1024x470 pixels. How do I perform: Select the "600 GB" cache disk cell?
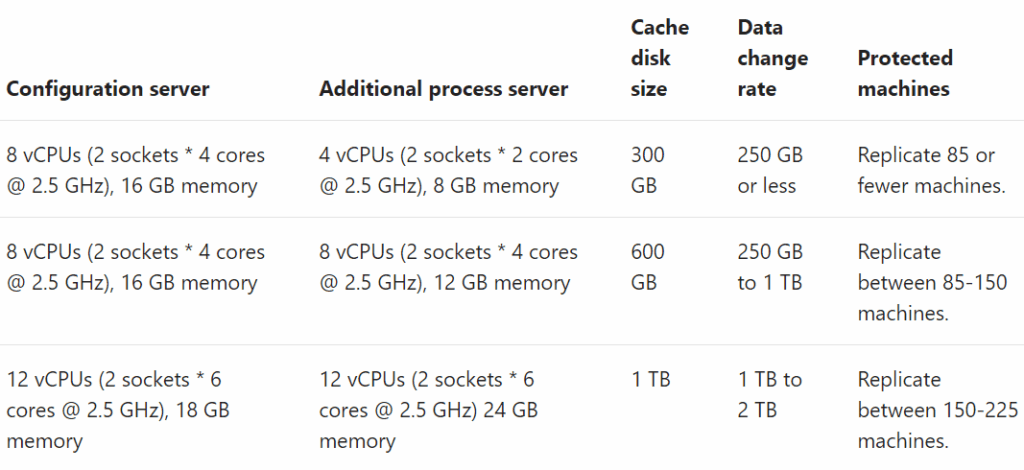tap(647, 267)
